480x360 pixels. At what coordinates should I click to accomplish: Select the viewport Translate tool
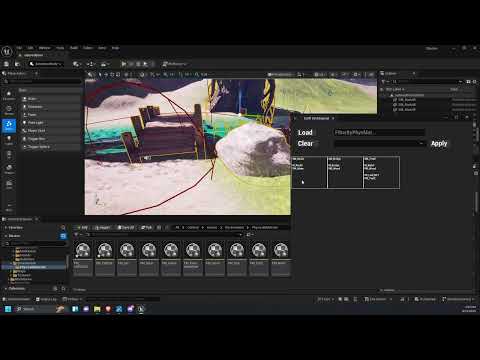(106, 75)
